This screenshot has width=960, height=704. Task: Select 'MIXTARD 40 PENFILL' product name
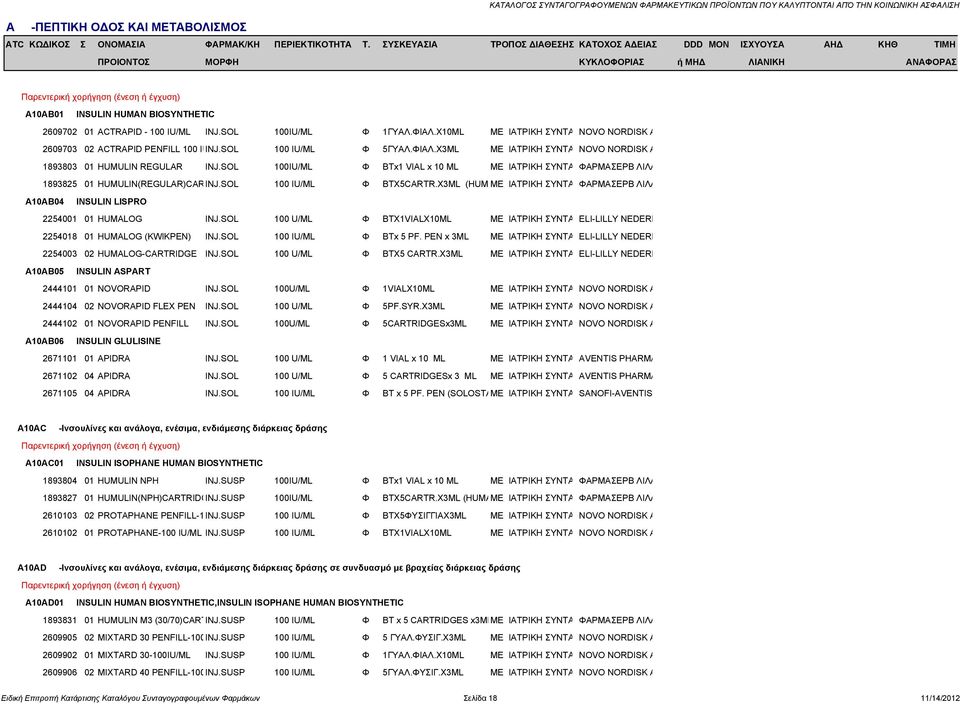[x=150, y=672]
